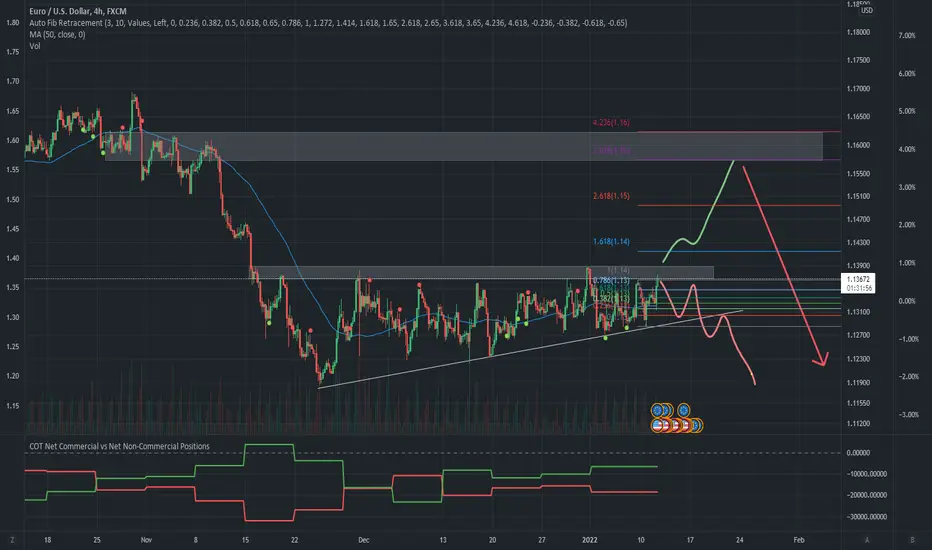
Task: Click the 1.15500 price axis label
Action: [858, 174]
